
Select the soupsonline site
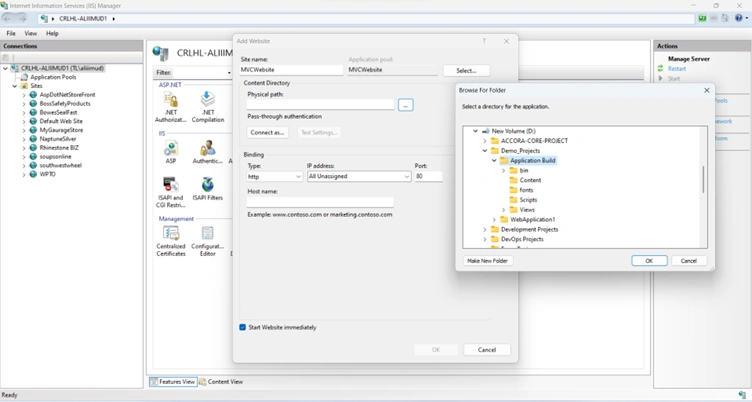click(55, 156)
